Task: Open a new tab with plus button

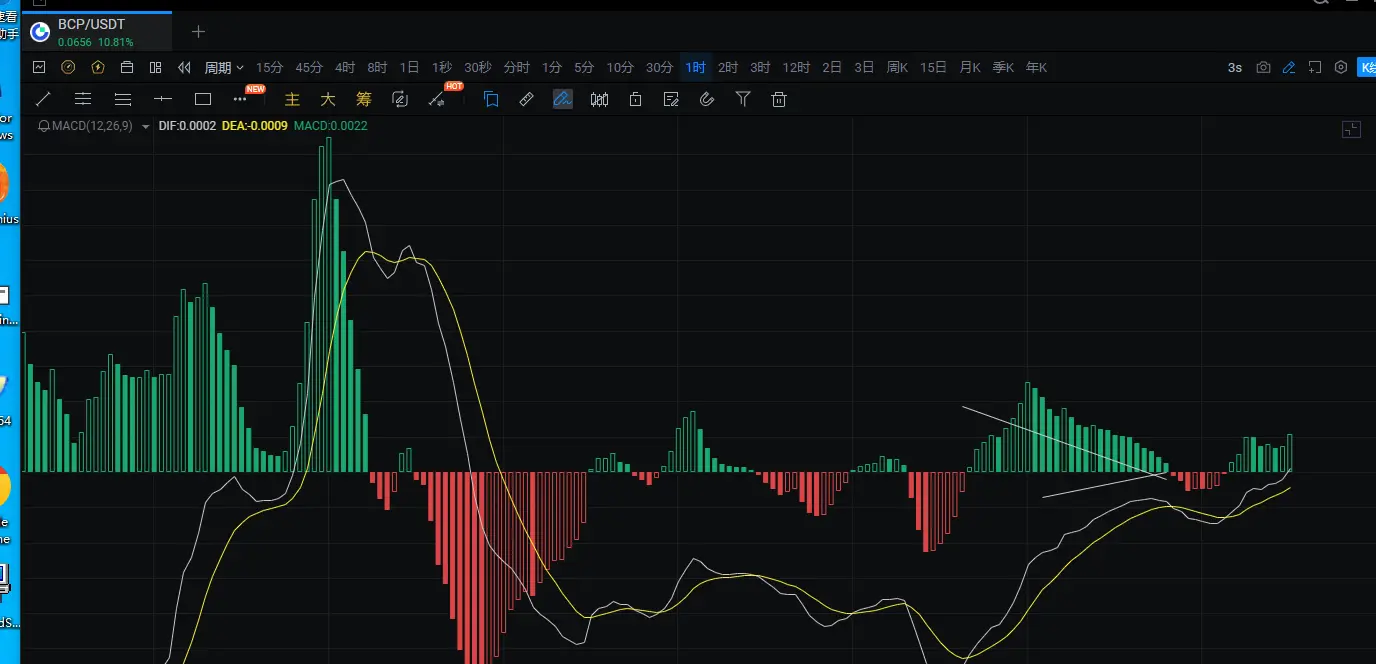Action: [198, 32]
